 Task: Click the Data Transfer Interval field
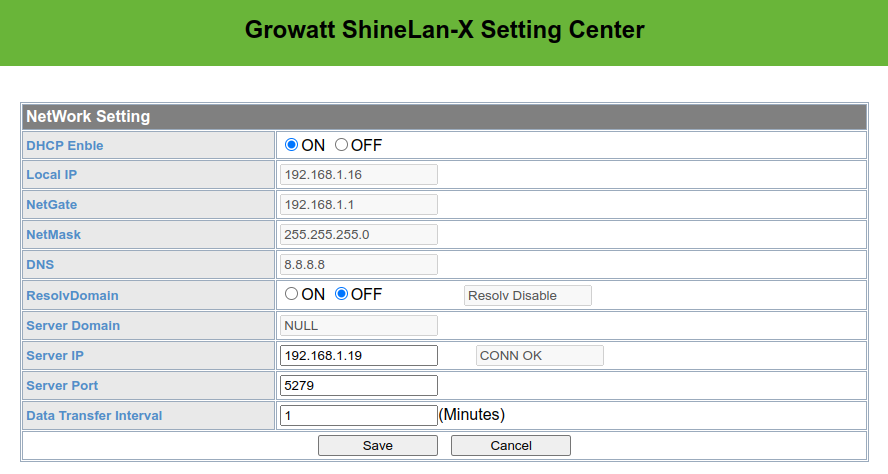358,416
